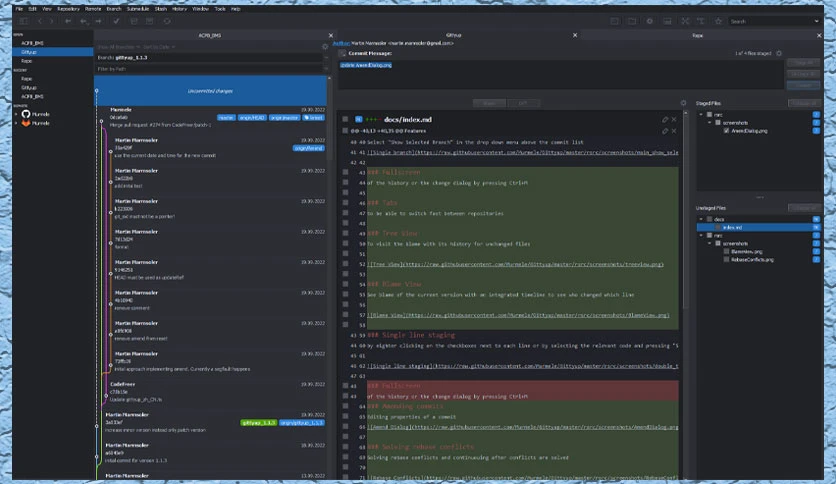The width and height of the screenshot is (836, 484).
Task: Check the index.md checkbox in Unstaged Files
Action: 718,228
